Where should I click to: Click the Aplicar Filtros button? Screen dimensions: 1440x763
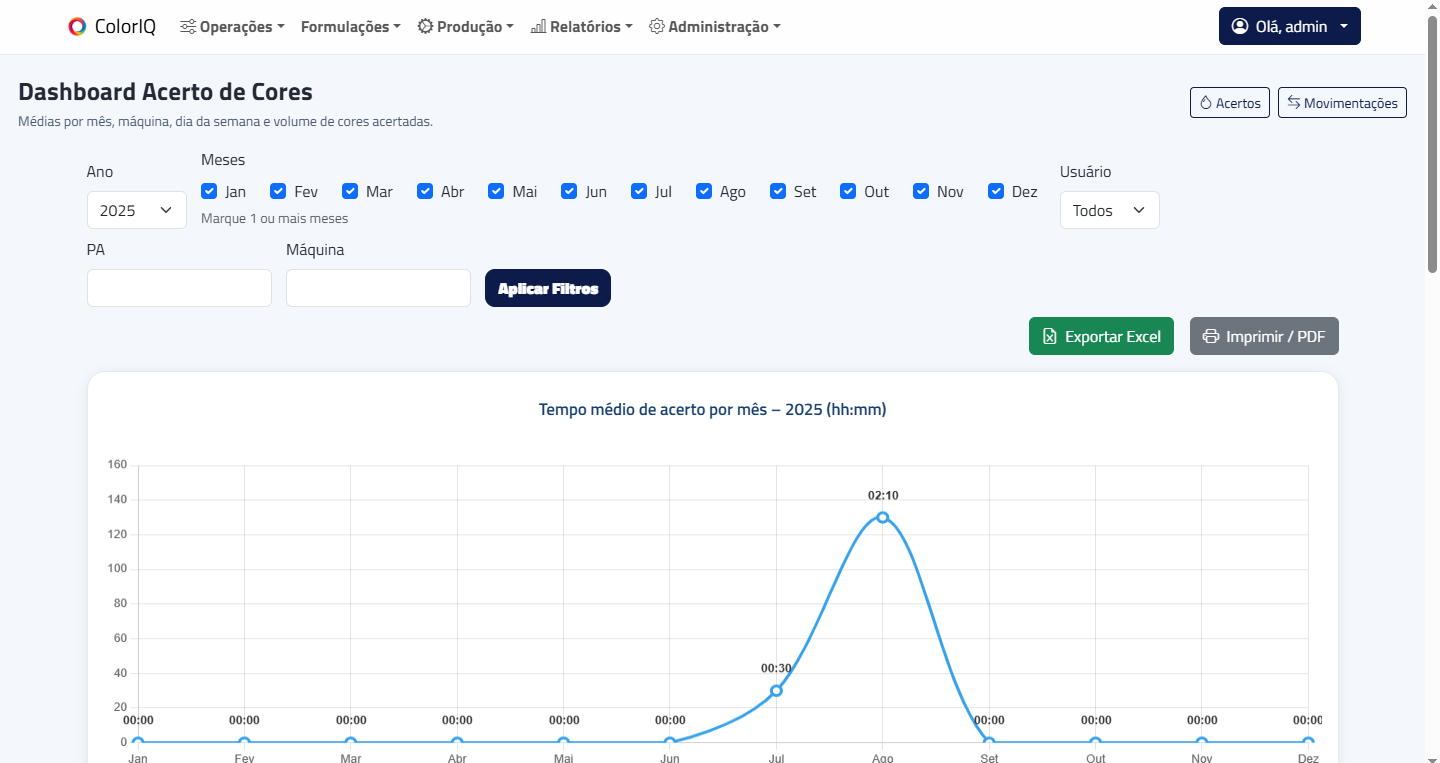click(x=548, y=288)
